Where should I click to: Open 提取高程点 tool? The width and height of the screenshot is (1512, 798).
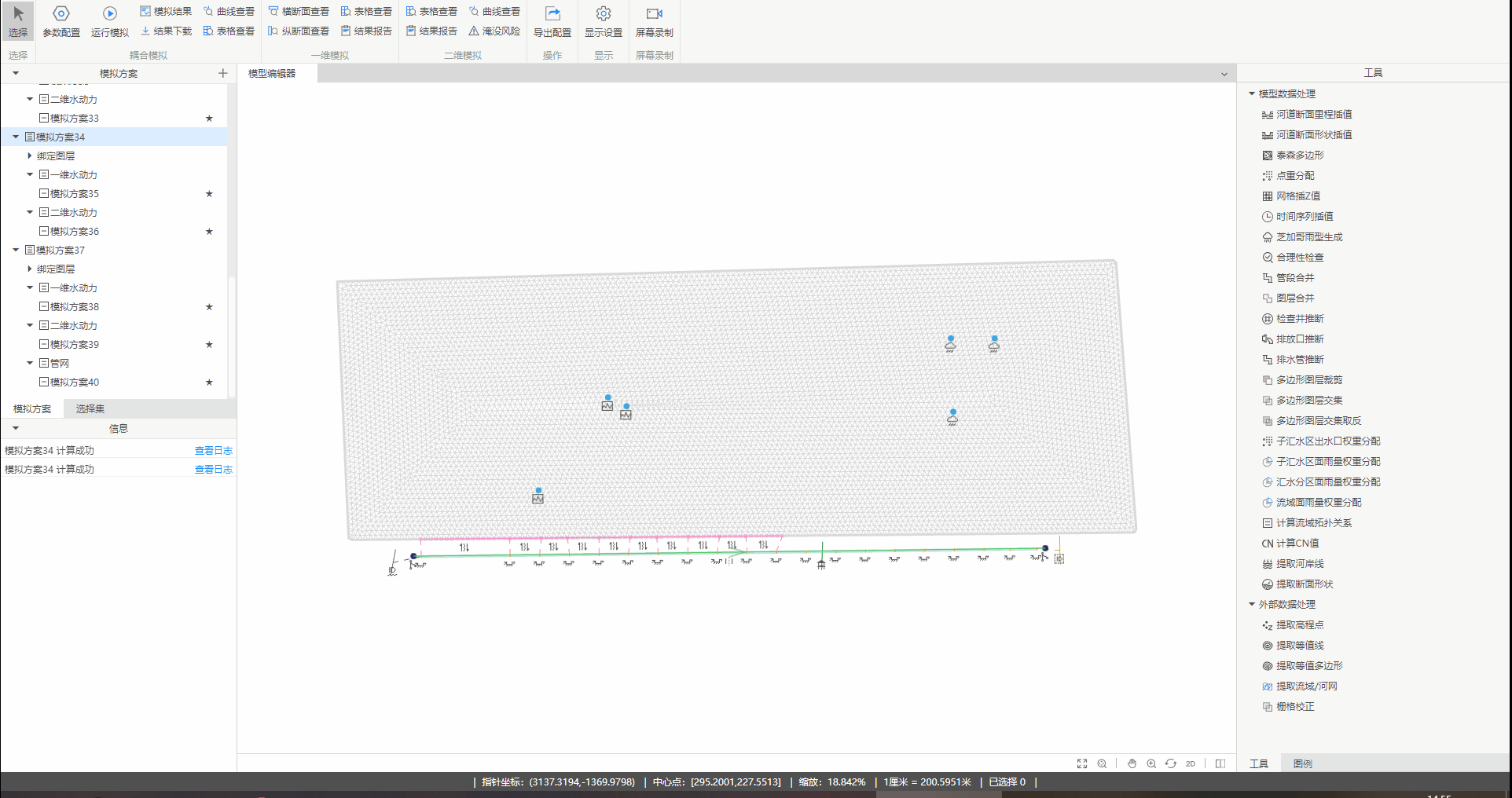point(1293,624)
